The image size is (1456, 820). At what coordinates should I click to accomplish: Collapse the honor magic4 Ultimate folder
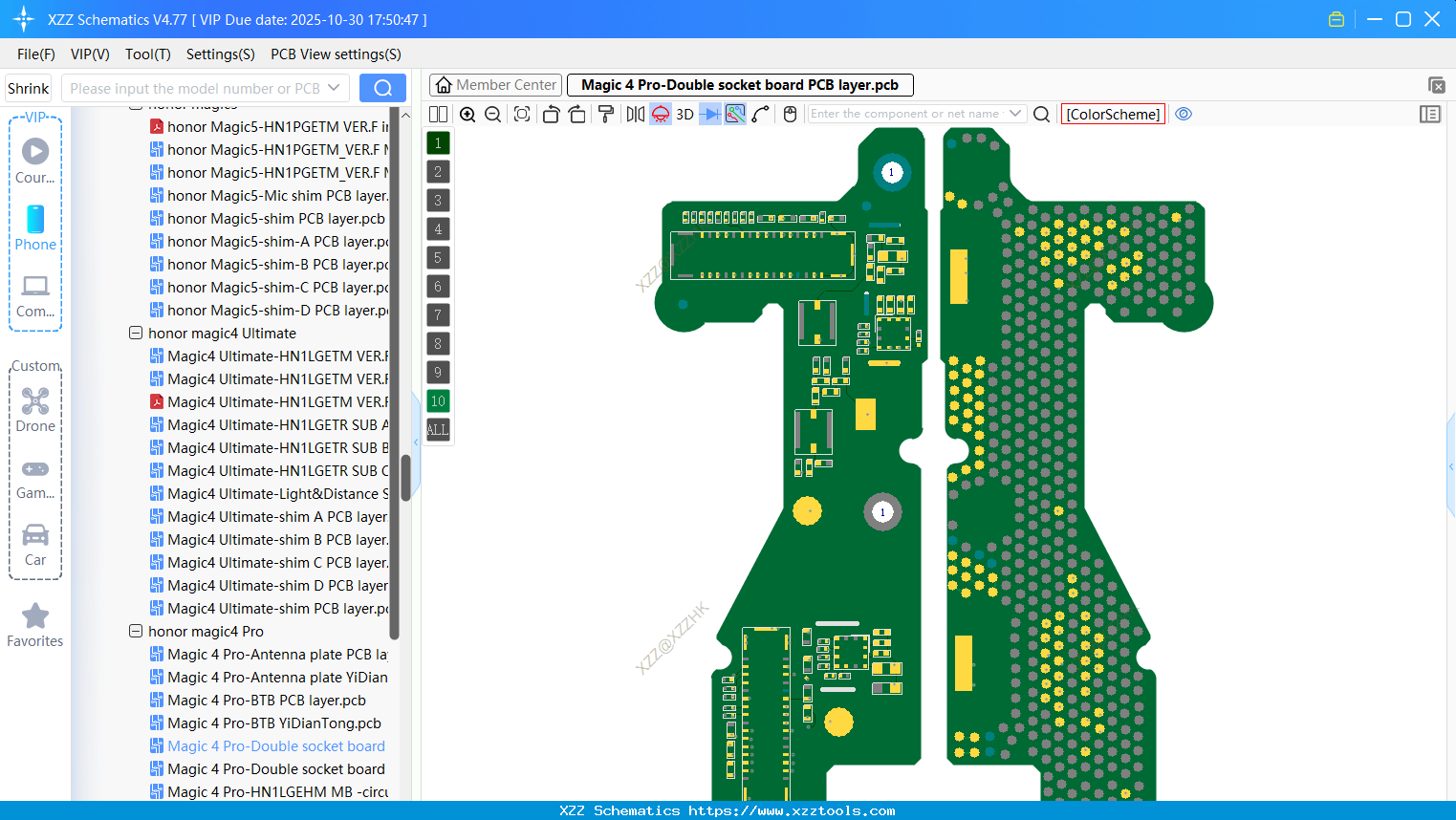(x=136, y=333)
